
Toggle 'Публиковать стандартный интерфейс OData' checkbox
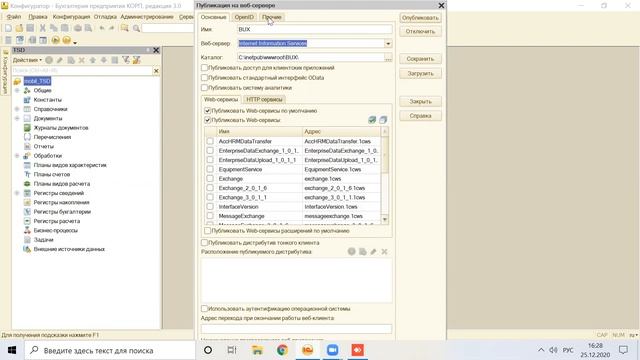point(204,77)
